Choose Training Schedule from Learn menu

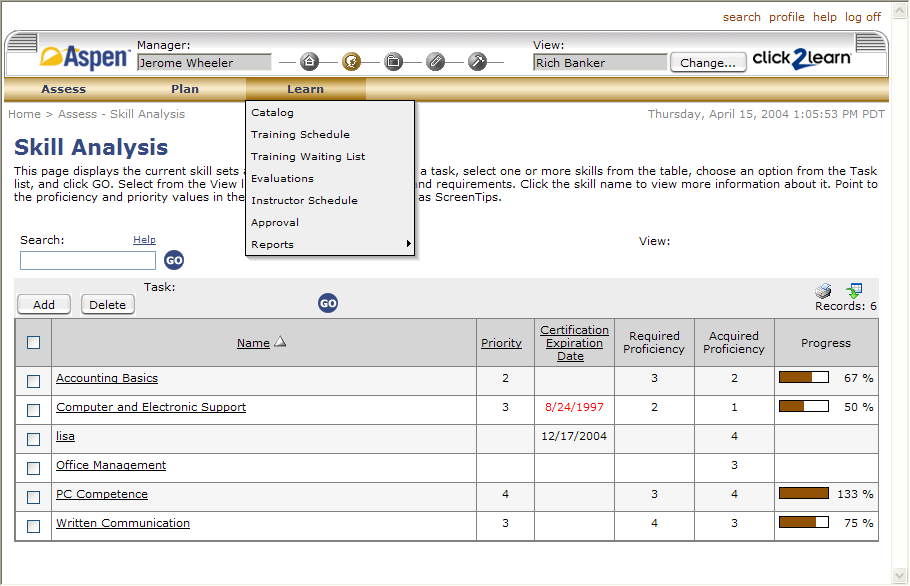[300, 135]
